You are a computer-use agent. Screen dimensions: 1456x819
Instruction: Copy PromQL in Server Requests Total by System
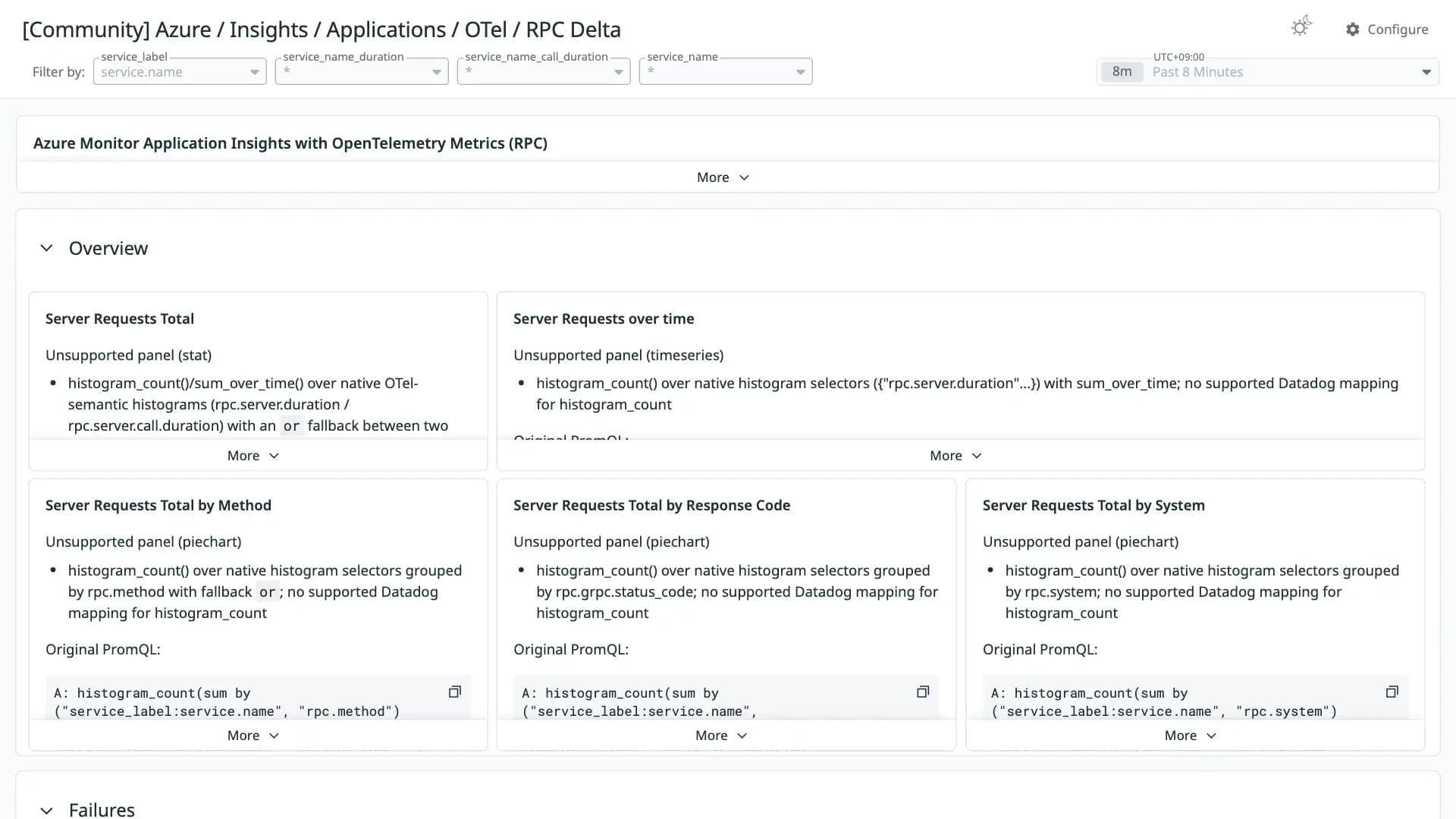click(1392, 692)
